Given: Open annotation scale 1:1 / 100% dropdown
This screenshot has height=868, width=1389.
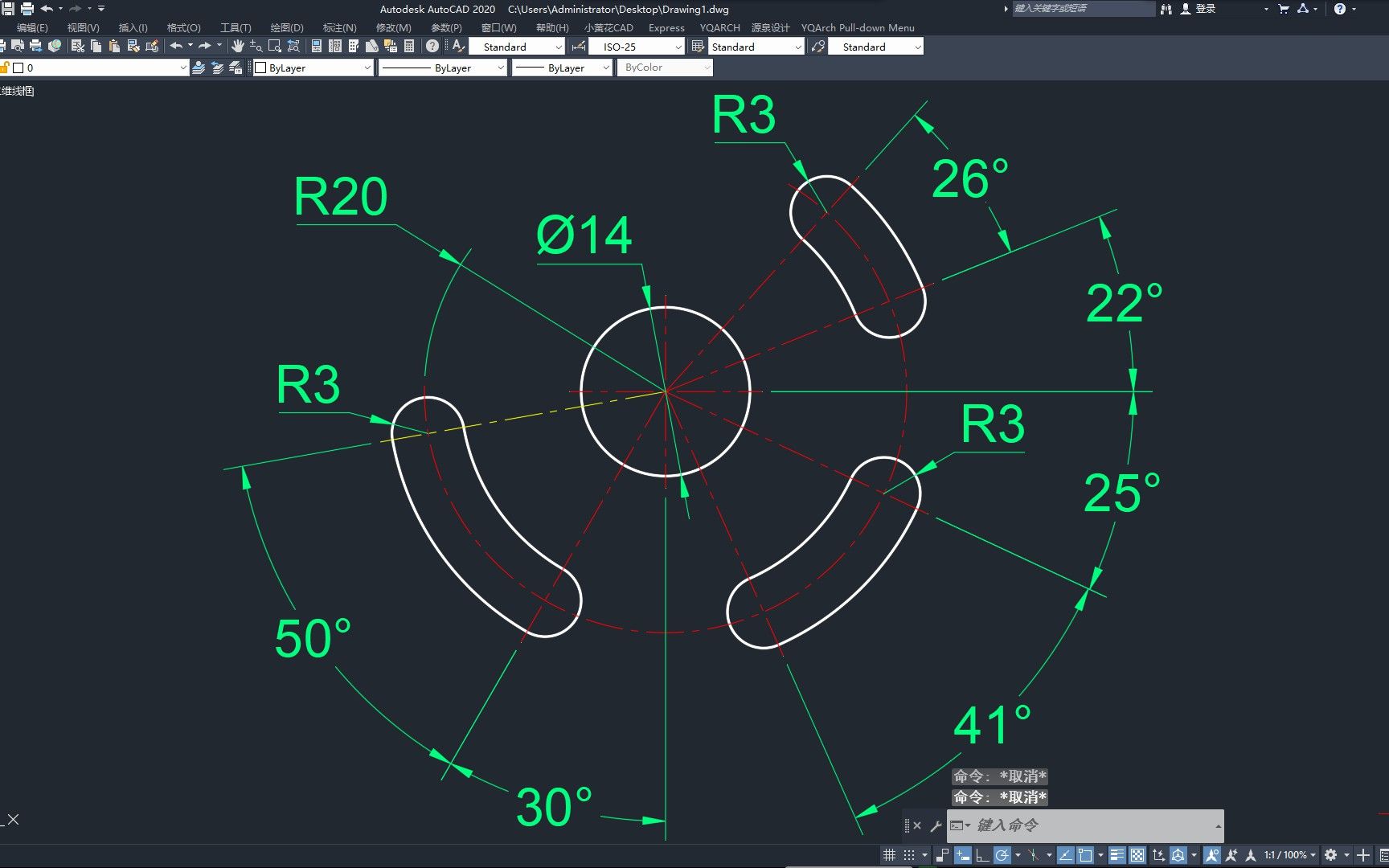Looking at the screenshot, I should tap(1290, 855).
